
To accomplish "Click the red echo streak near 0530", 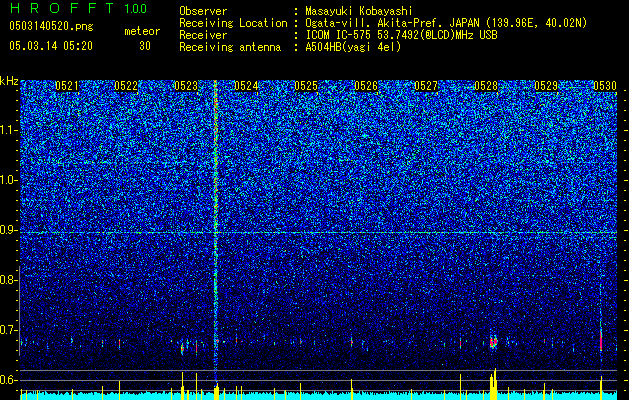I will point(601,341).
